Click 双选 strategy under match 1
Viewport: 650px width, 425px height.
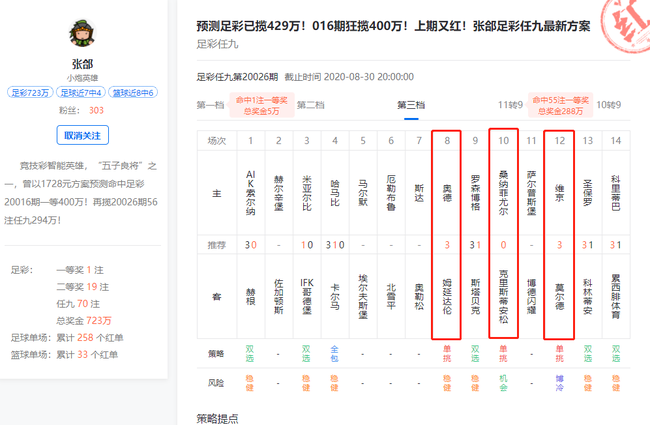250,354
